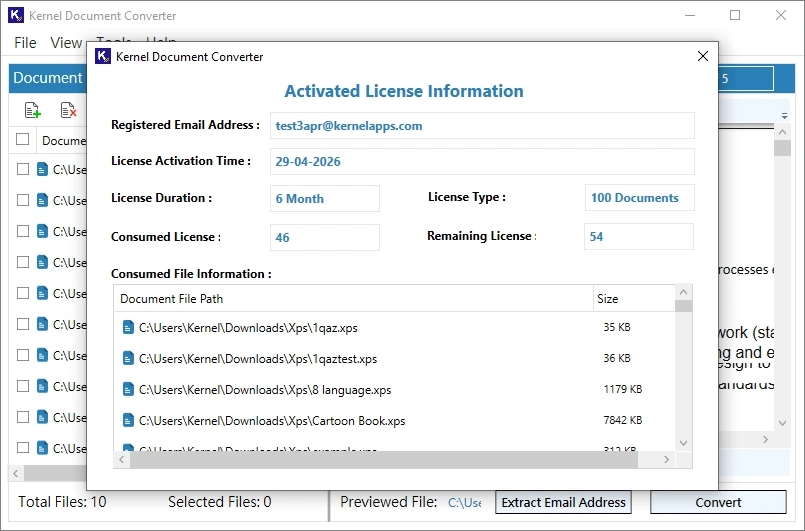Check the fifth document row checkbox

(23, 293)
